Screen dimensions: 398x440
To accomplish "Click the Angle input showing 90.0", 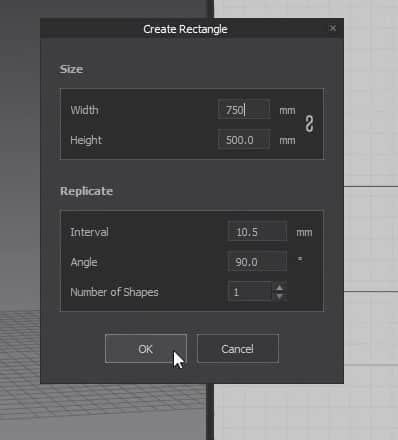I will tap(257, 262).
